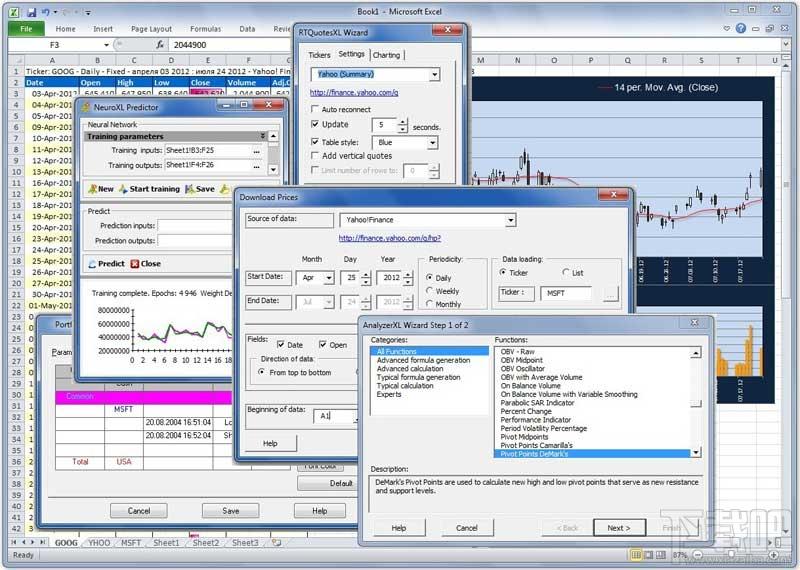Collapse Training parameters section chevron icon

tap(263, 136)
